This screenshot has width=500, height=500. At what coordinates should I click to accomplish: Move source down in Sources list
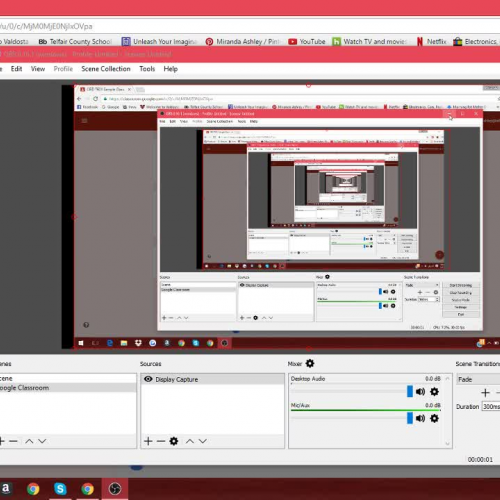[x=203, y=441]
